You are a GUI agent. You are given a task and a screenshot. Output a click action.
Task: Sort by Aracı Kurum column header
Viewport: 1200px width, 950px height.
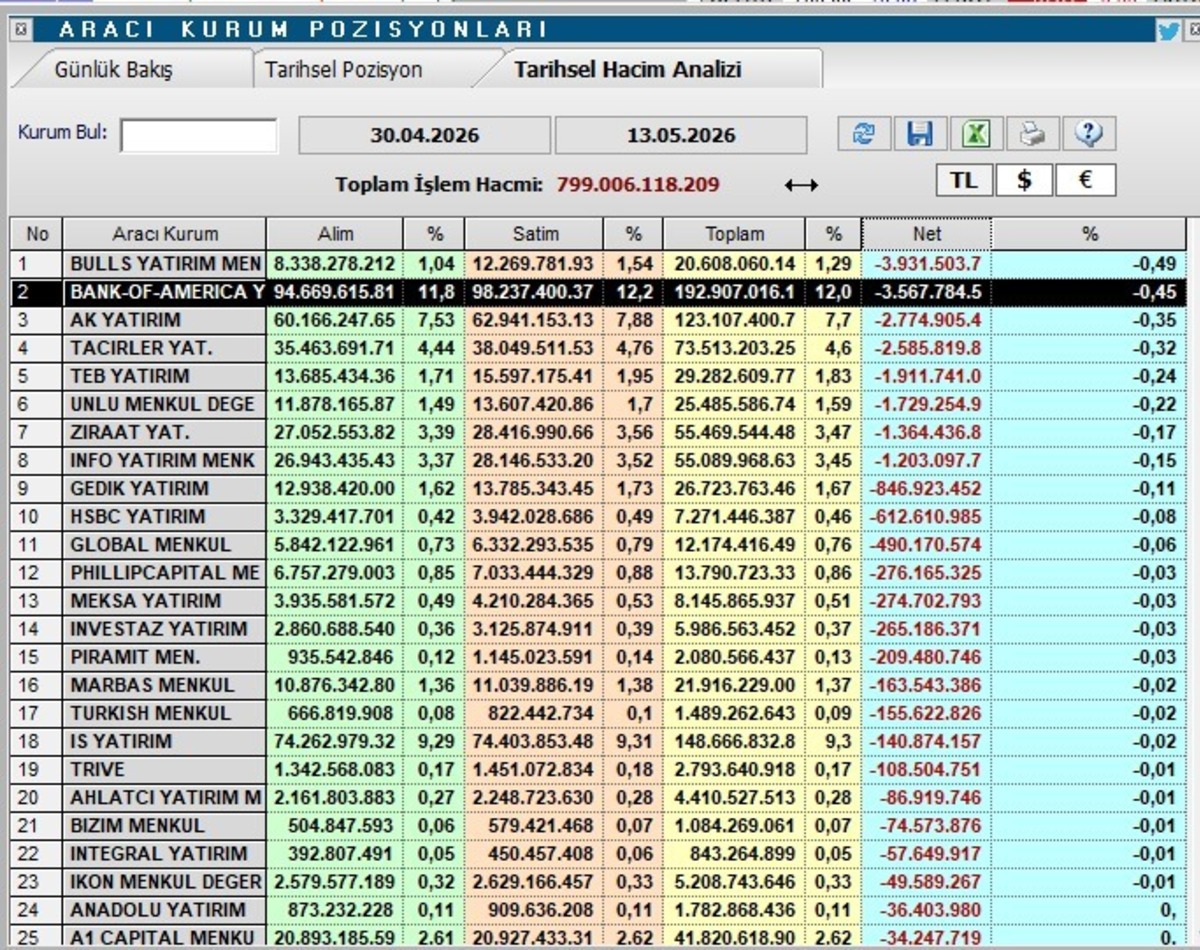tap(165, 234)
